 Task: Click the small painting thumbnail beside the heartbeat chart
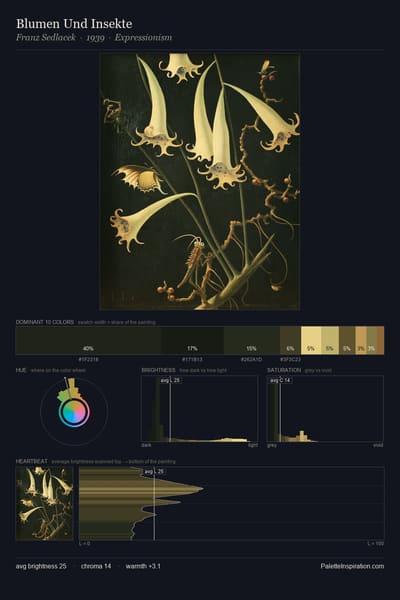tap(44, 504)
